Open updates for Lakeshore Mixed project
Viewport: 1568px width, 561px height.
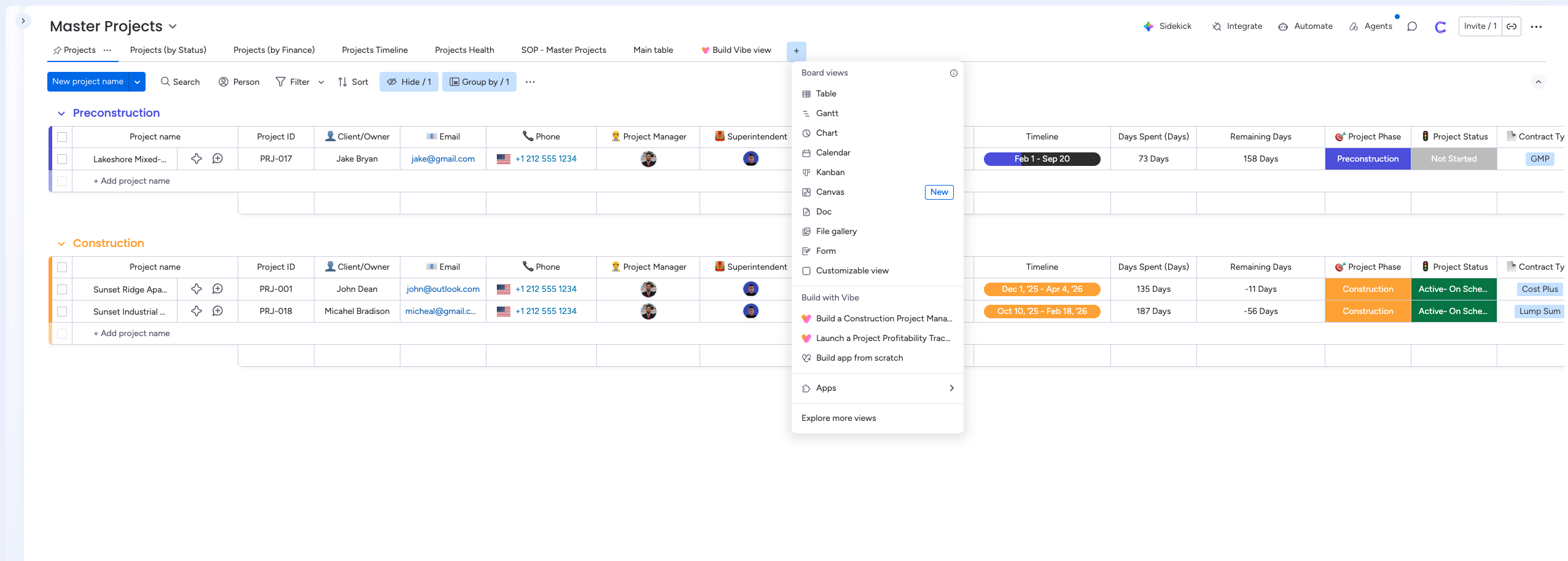[217, 159]
